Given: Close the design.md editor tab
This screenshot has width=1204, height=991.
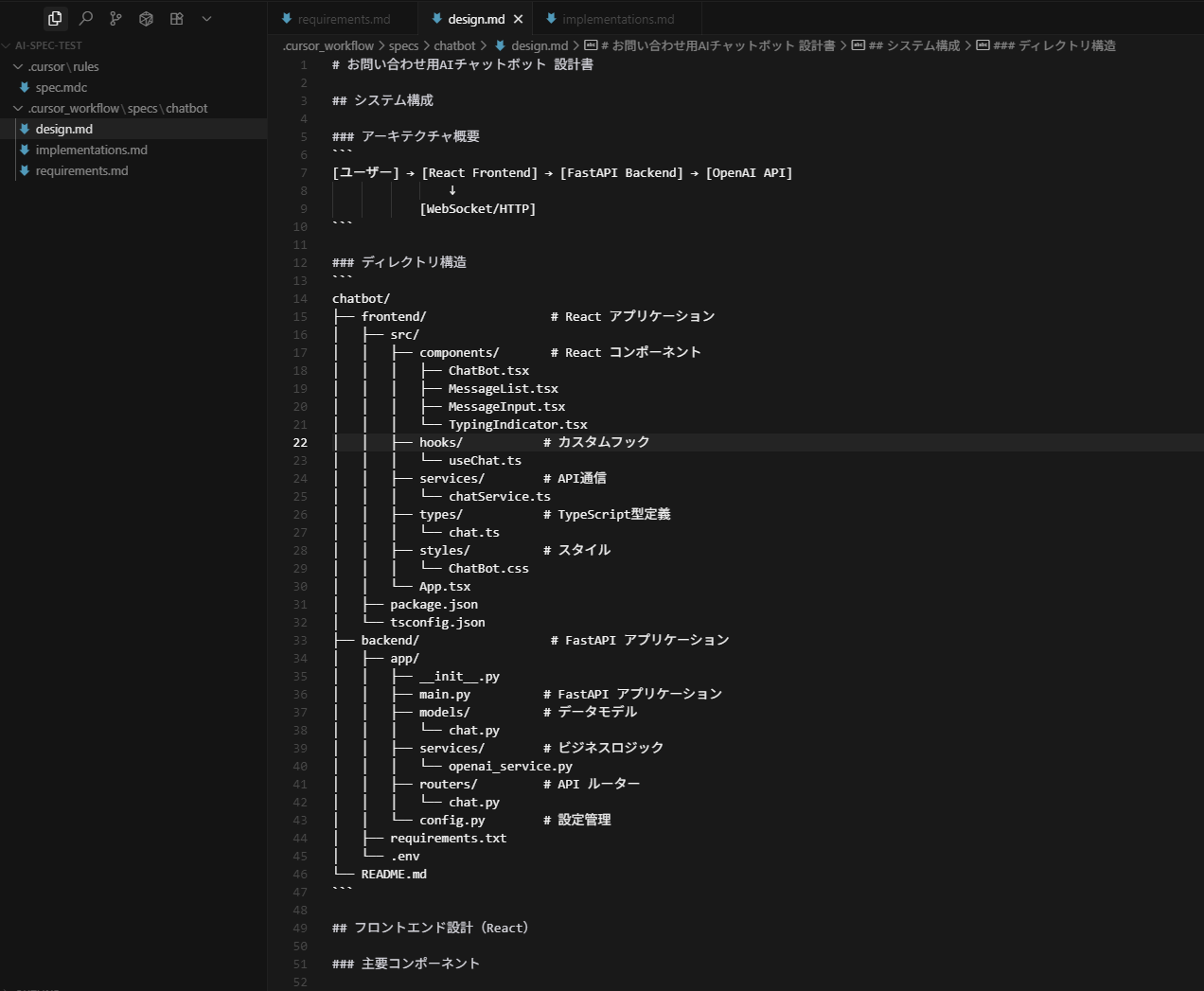Looking at the screenshot, I should [x=518, y=19].
